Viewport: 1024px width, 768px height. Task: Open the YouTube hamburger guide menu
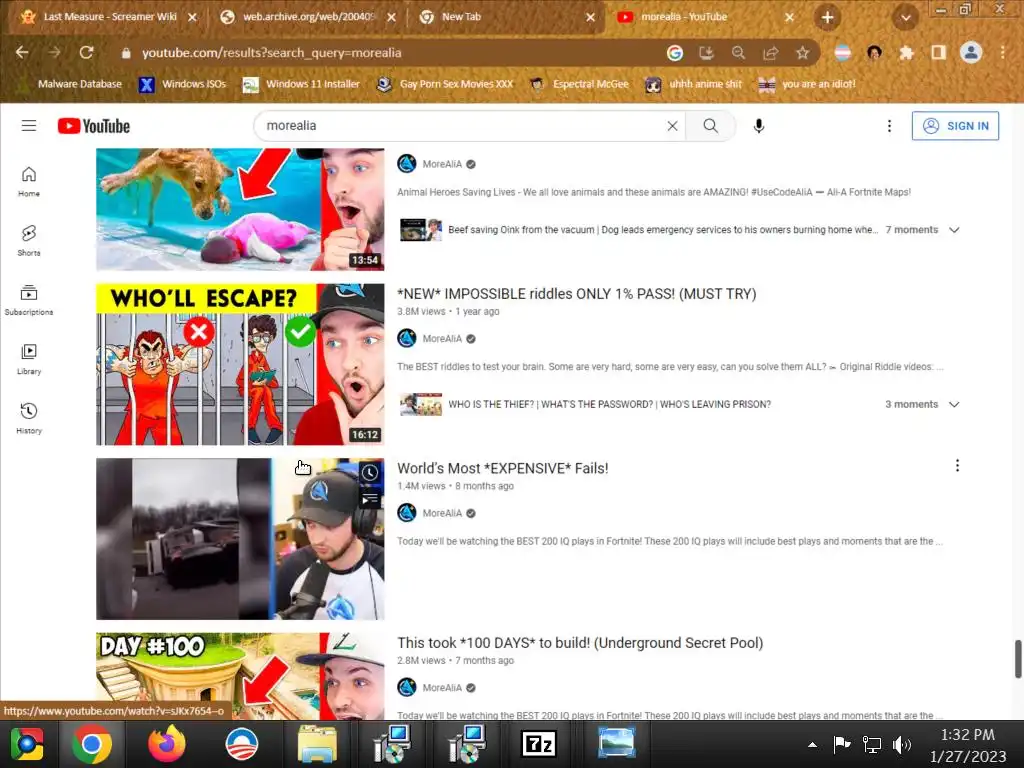coord(29,125)
